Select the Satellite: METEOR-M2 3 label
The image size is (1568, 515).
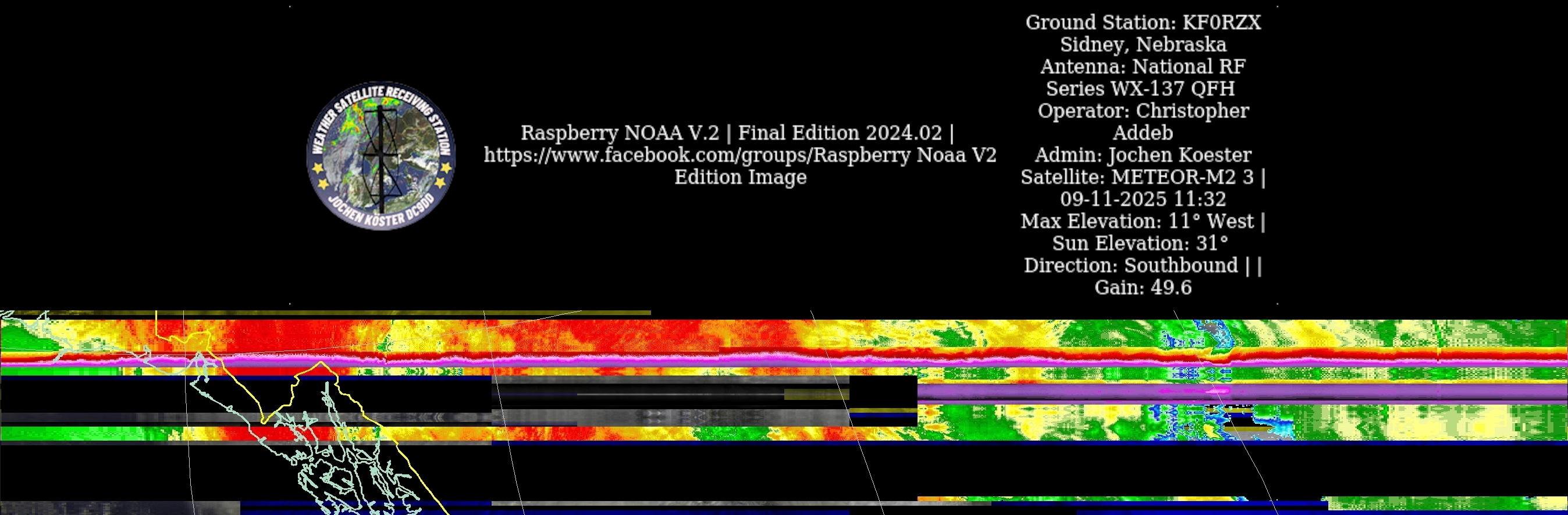[x=1136, y=177]
